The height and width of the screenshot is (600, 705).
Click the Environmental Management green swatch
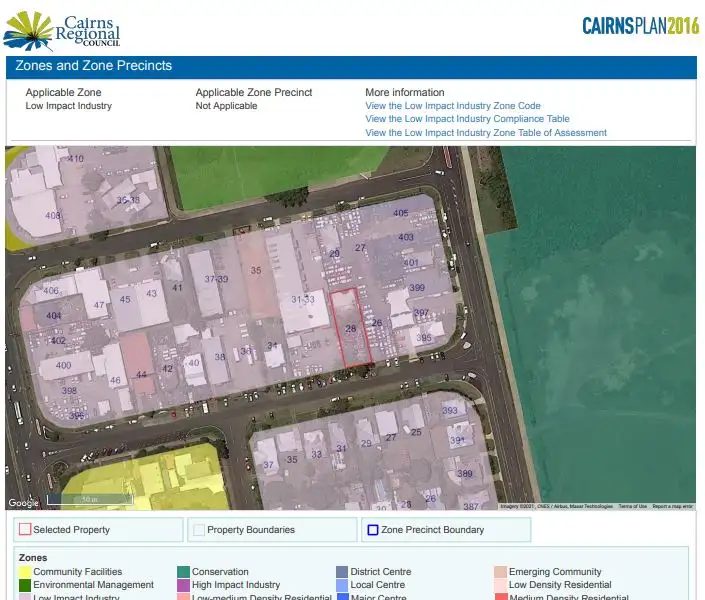click(25, 585)
